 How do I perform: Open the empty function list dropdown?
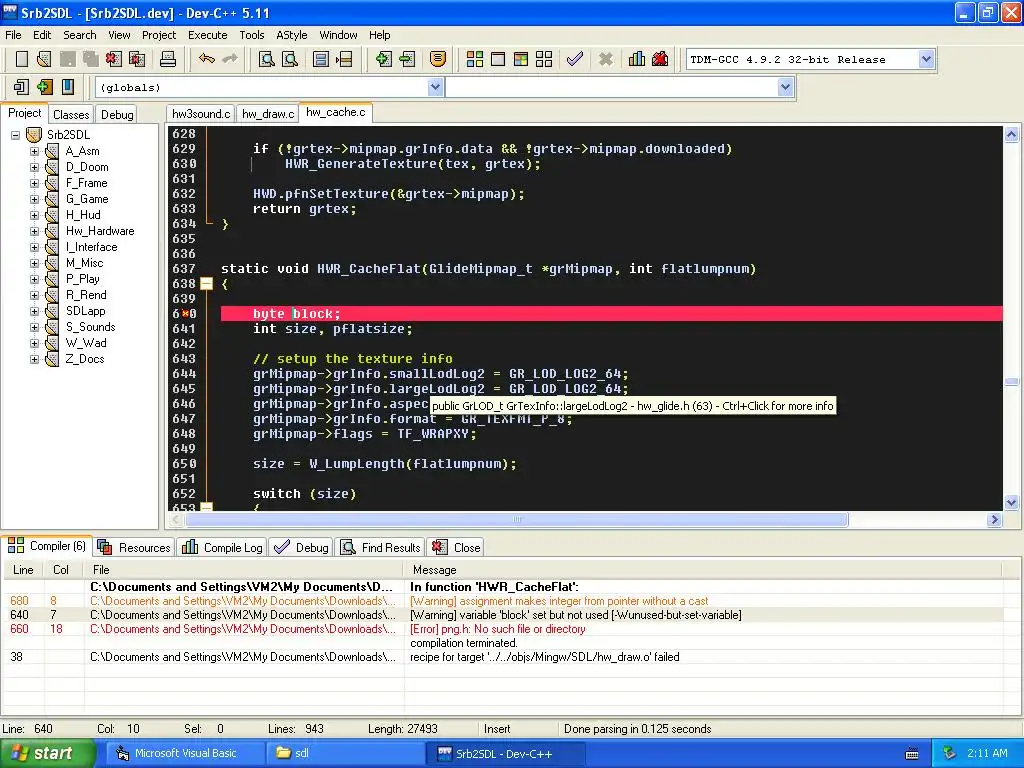point(785,87)
